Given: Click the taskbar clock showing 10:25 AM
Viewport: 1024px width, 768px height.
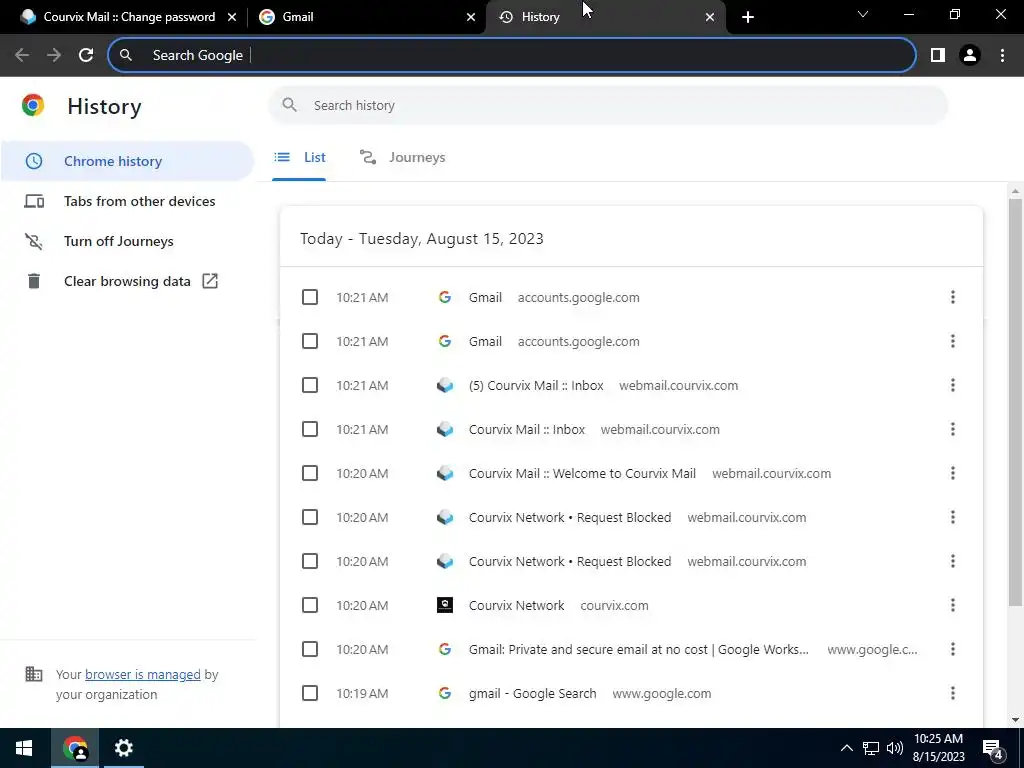Looking at the screenshot, I should (938, 748).
